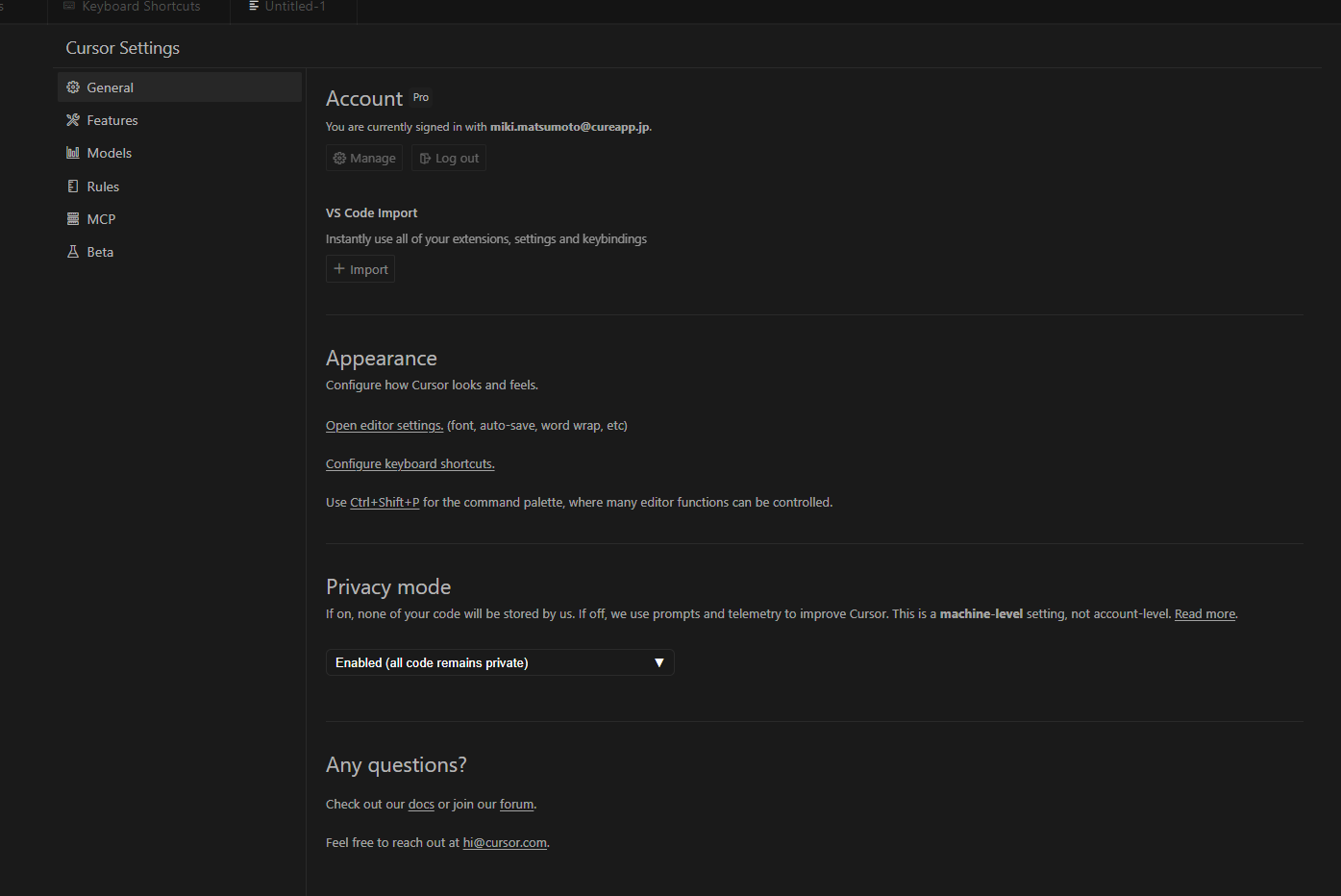Image resolution: width=1341 pixels, height=896 pixels.
Task: Click the plus icon on Import button
Action: pos(339,269)
